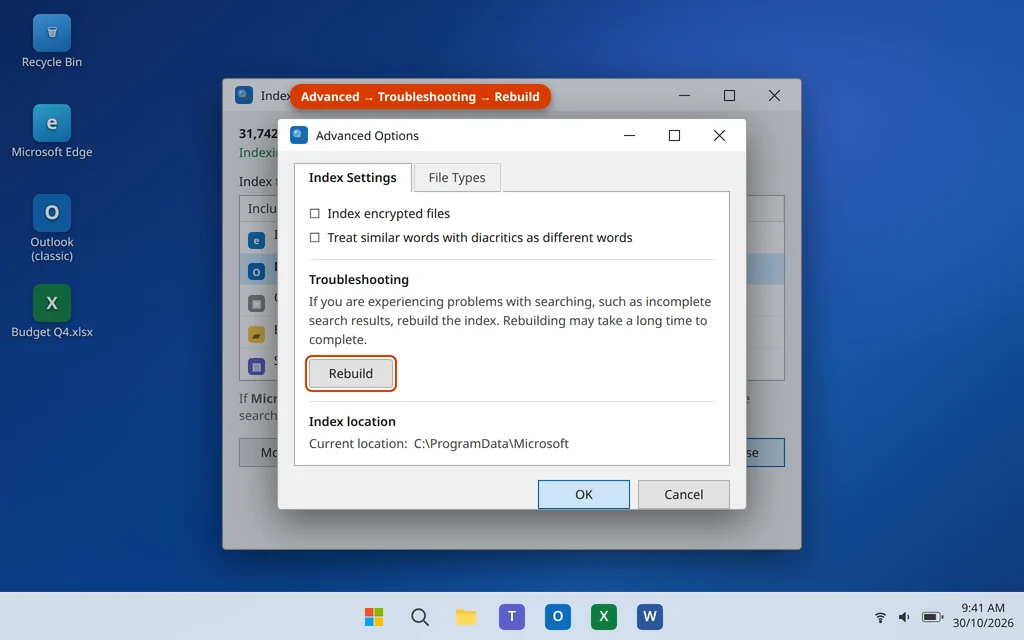Click the Rebuild button under Troubleshooting
1024x640 pixels.
click(x=351, y=374)
